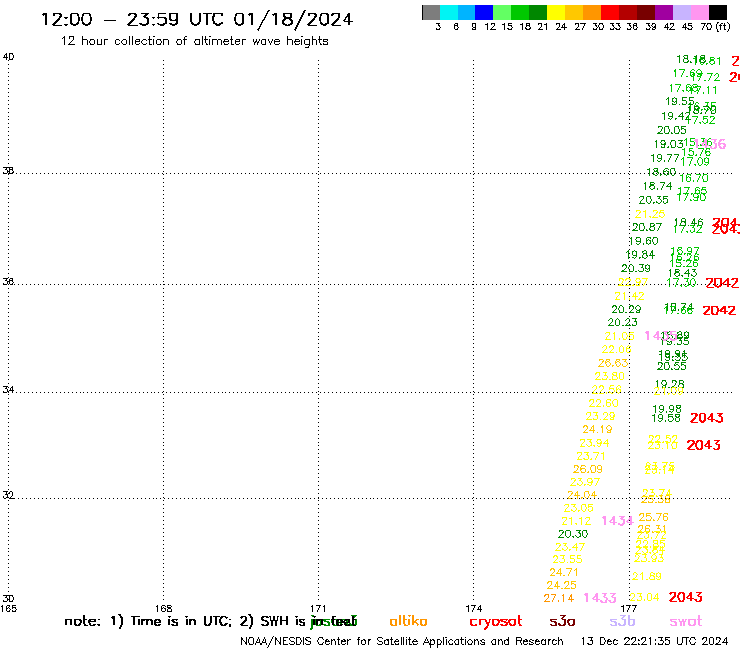Select the "altika" satellite legend label
740x650 pixels.
[x=408, y=621]
